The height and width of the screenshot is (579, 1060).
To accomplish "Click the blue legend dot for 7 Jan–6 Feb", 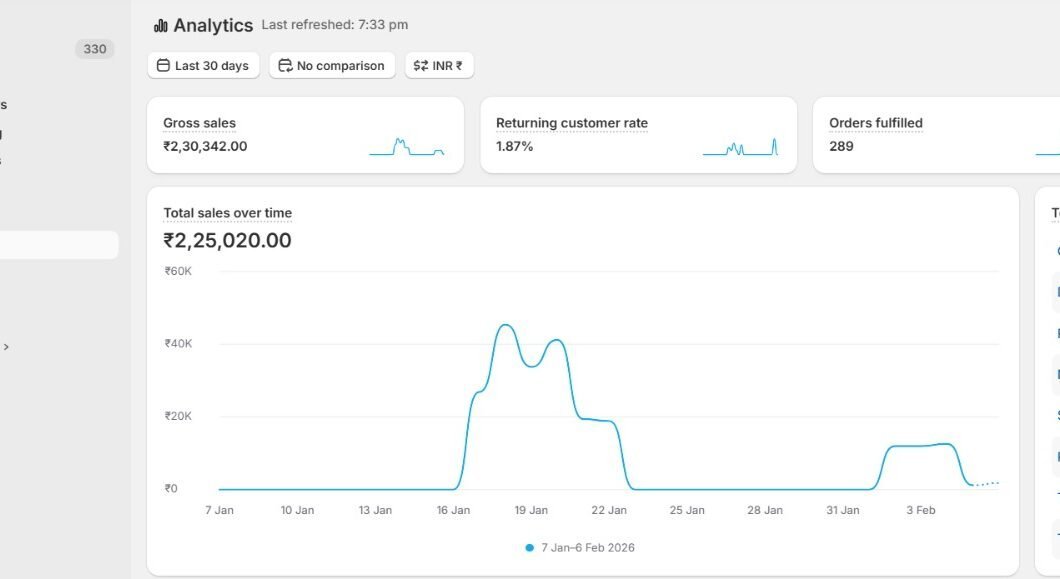I will click(529, 548).
